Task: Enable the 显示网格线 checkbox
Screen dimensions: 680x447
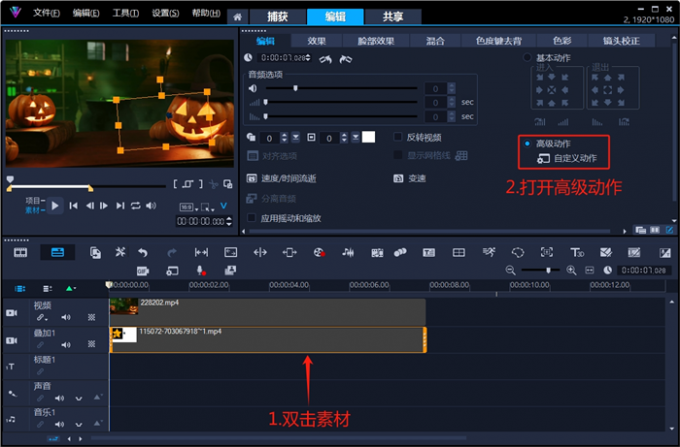Action: tap(398, 155)
